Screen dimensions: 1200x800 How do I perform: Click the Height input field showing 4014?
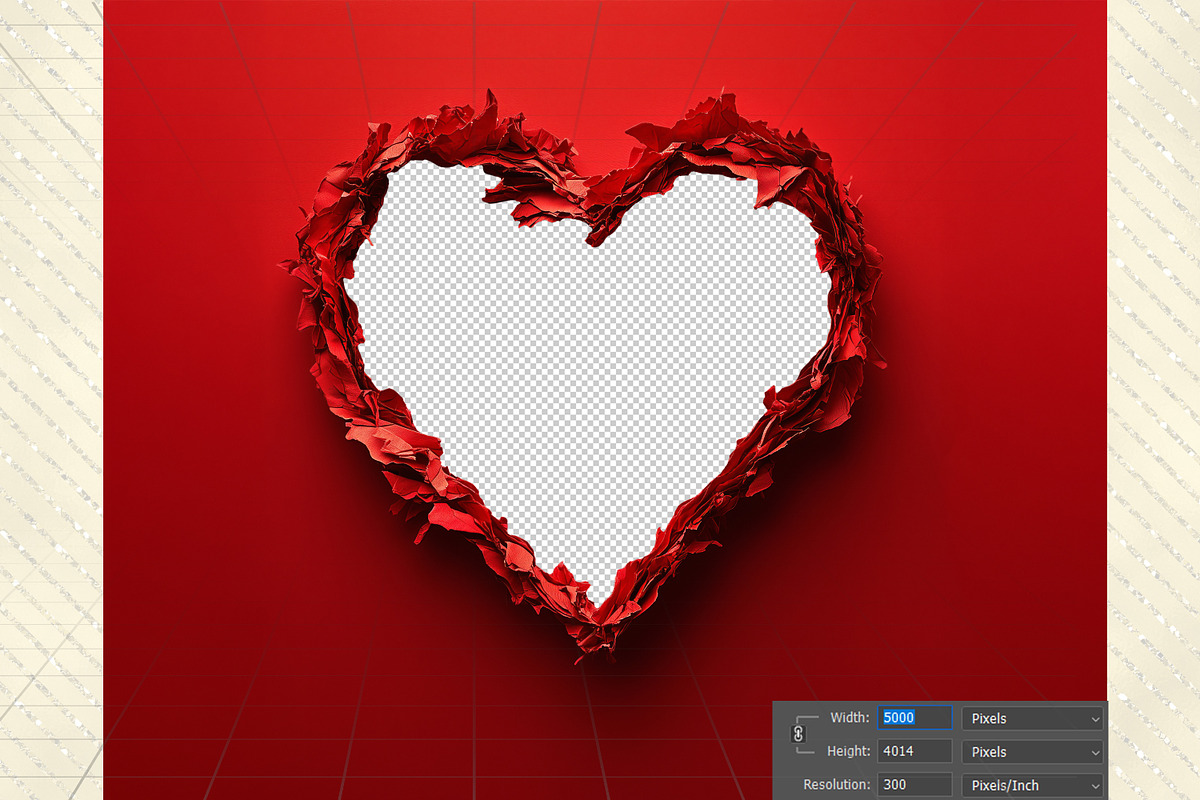[915, 751]
